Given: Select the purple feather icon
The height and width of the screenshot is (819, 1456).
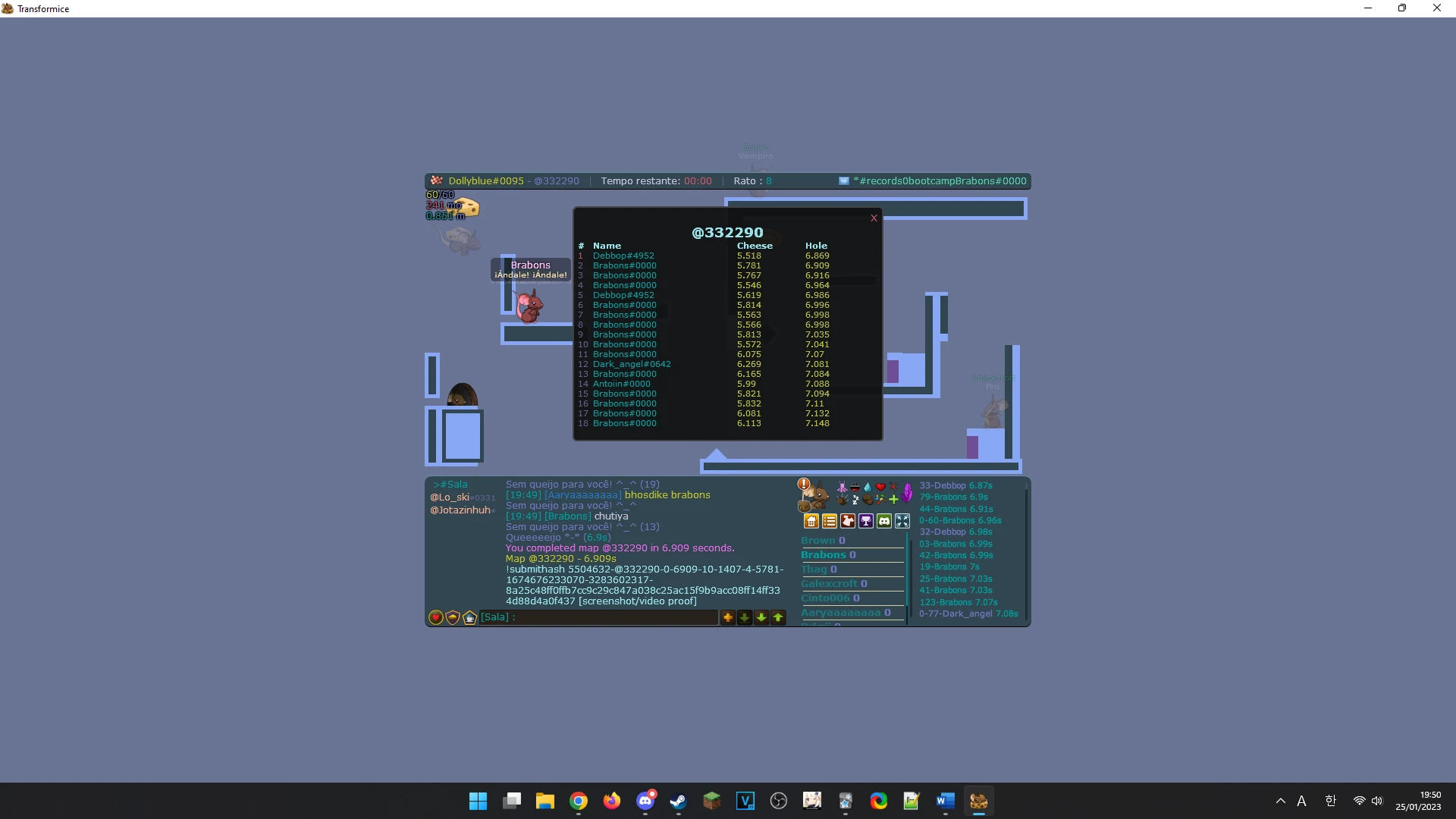Looking at the screenshot, I should [908, 493].
